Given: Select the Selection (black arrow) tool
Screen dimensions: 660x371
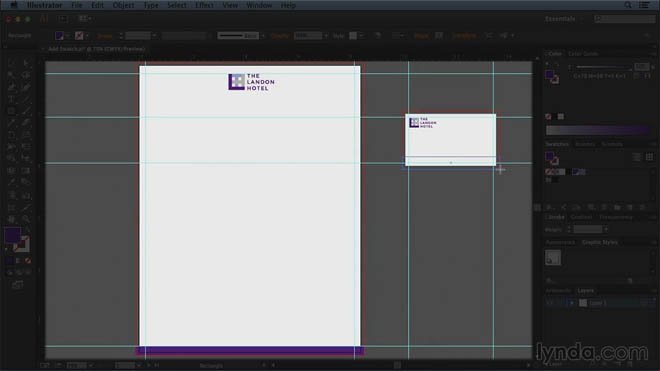Looking at the screenshot, I should [11, 64].
